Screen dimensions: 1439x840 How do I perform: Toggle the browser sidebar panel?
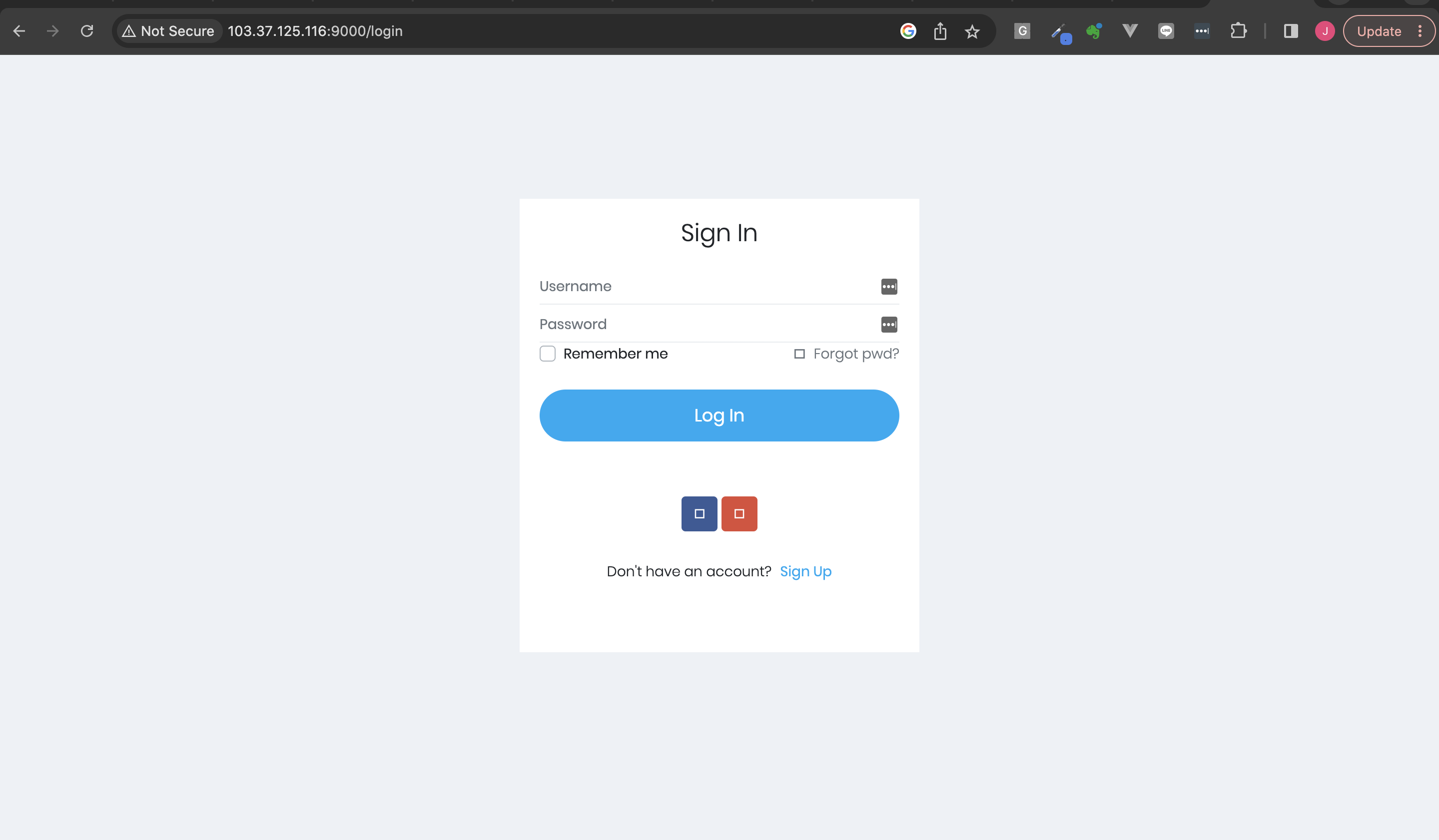point(1290,31)
